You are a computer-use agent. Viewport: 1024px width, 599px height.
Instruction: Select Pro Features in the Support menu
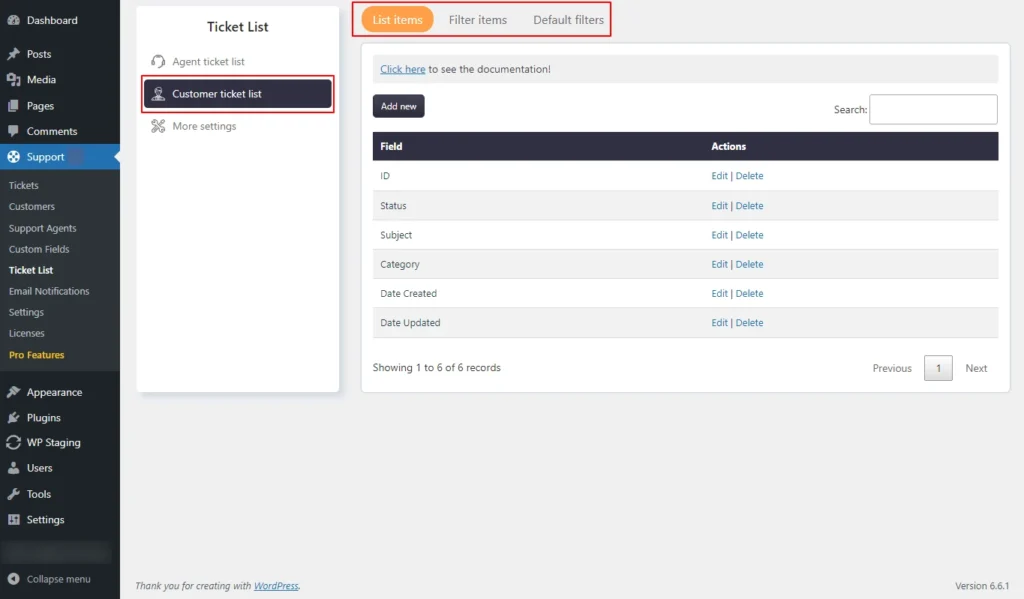point(38,354)
